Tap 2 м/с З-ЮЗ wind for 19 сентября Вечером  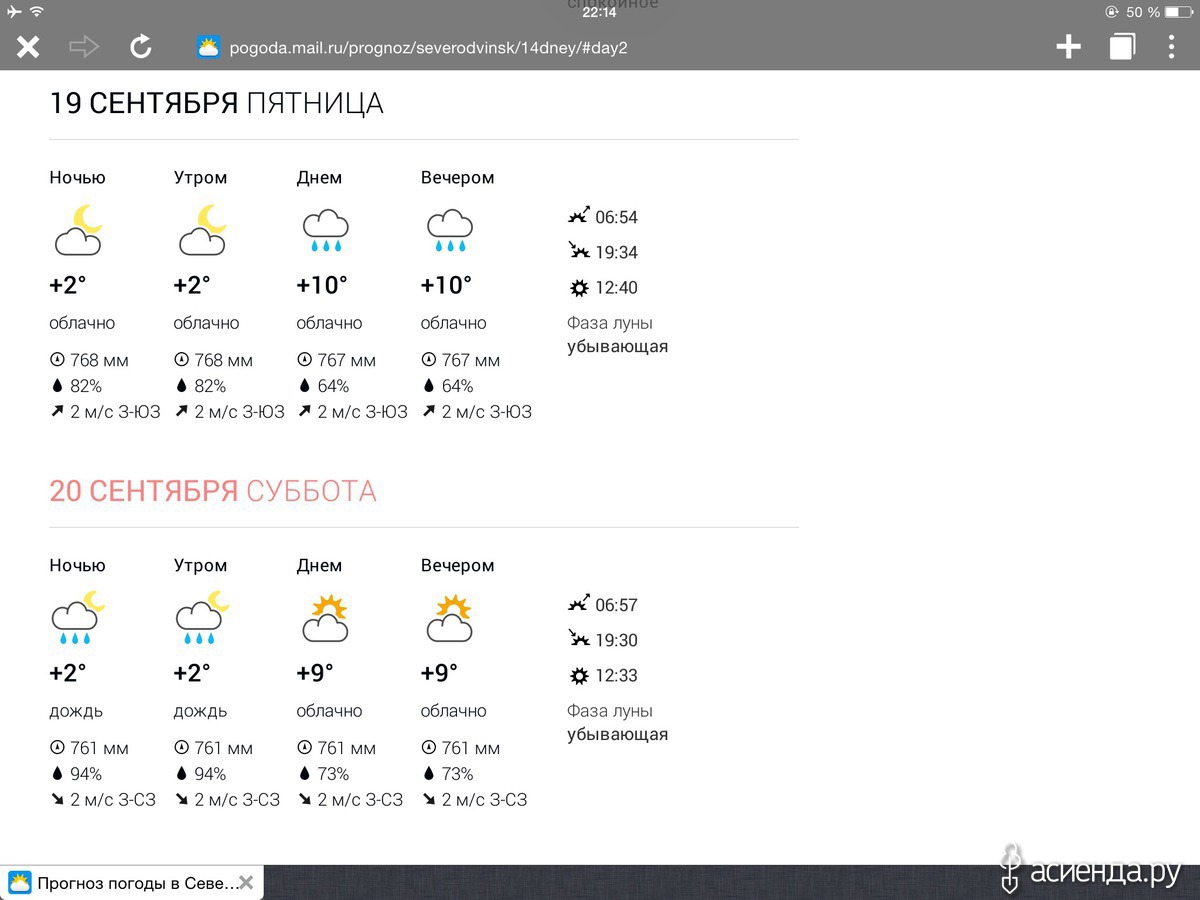coord(486,412)
